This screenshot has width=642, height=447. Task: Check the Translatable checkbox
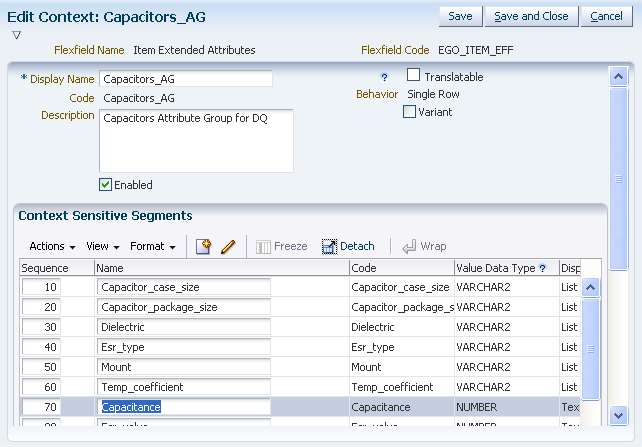click(x=413, y=75)
